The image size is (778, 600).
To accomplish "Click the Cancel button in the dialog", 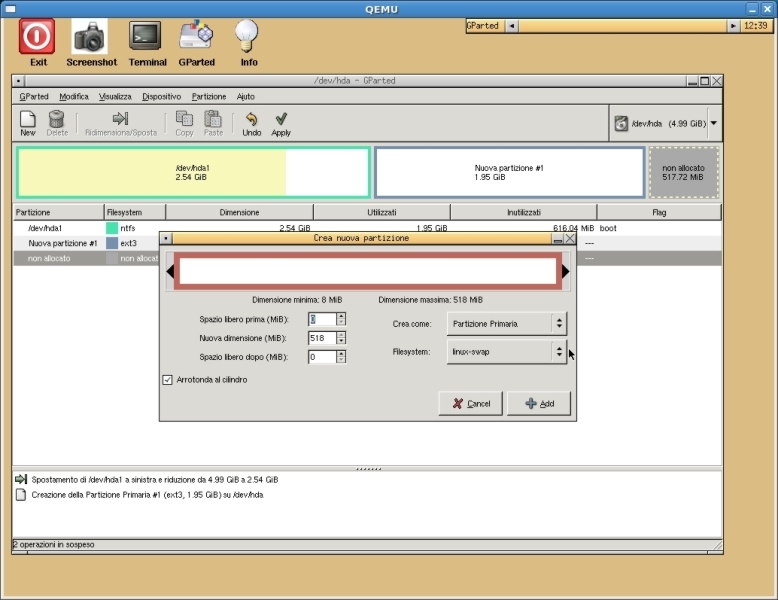I will coord(470,403).
